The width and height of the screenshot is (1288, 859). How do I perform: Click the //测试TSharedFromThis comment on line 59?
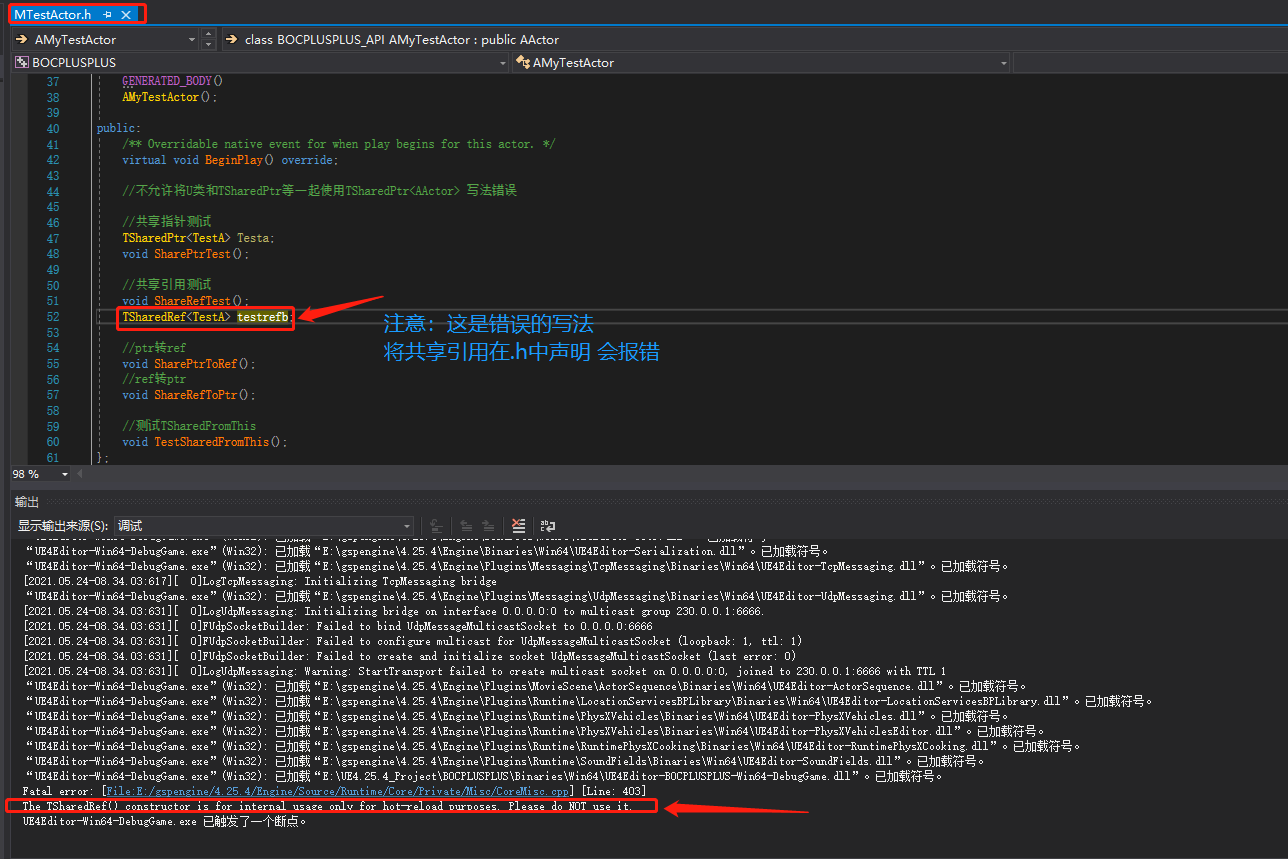point(189,426)
